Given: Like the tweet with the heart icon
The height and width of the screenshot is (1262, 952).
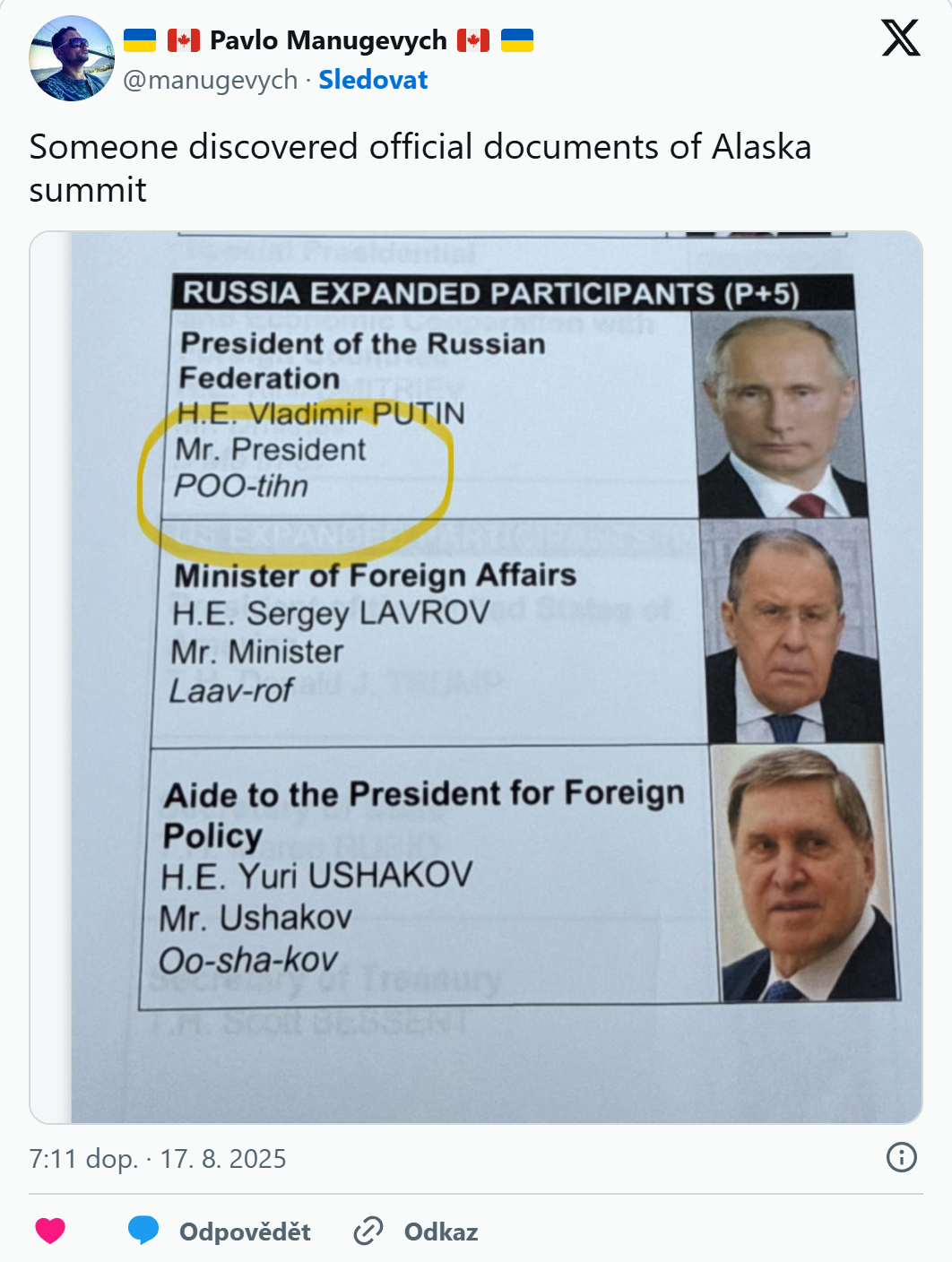Looking at the screenshot, I should pyautogui.click(x=50, y=1231).
